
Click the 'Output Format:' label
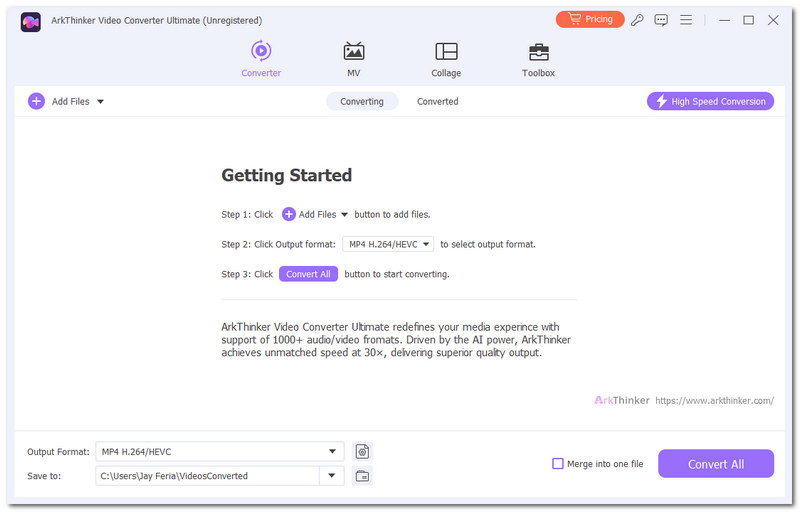58,452
